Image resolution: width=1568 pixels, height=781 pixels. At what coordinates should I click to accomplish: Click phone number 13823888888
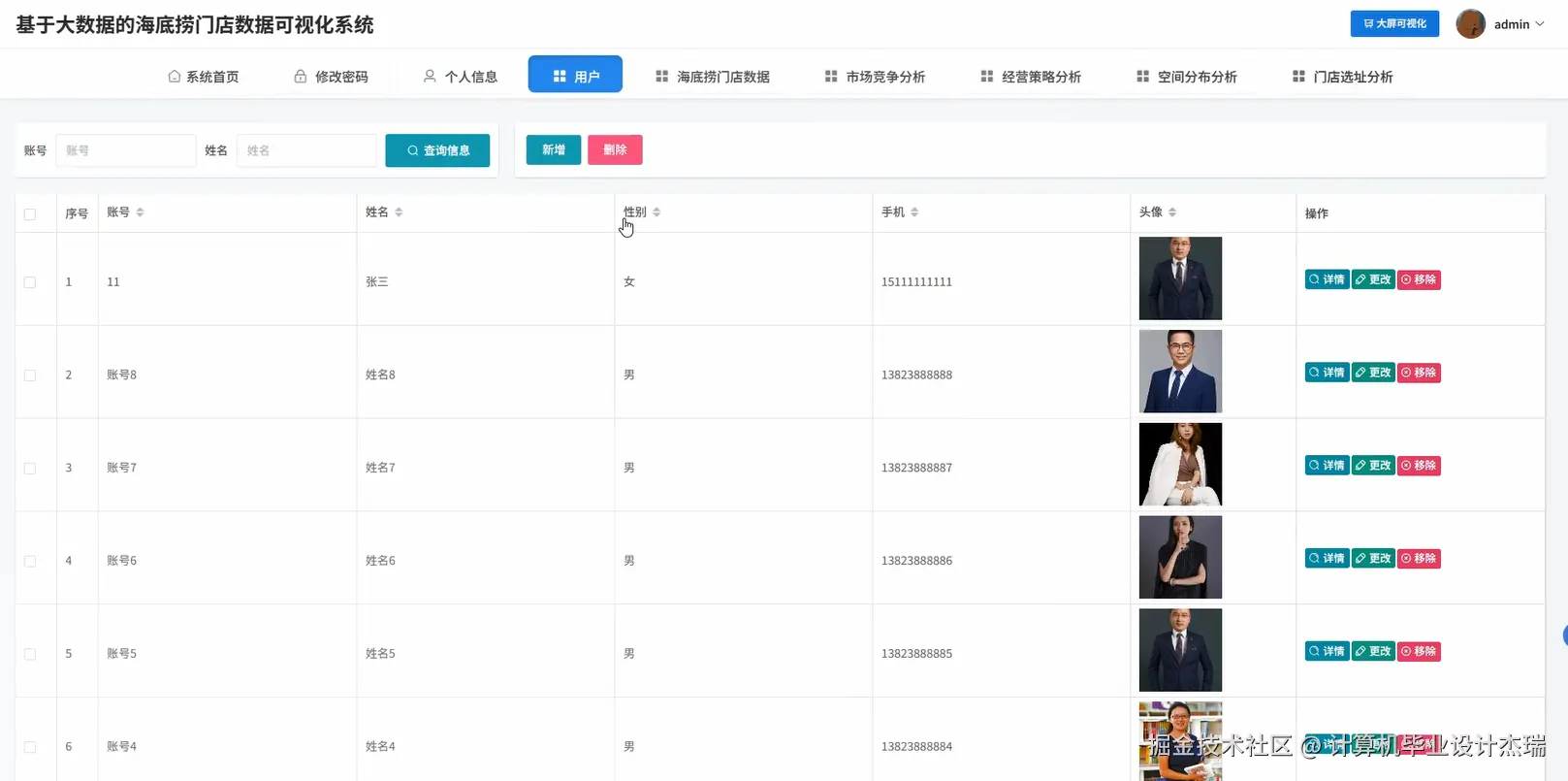pyautogui.click(x=916, y=375)
